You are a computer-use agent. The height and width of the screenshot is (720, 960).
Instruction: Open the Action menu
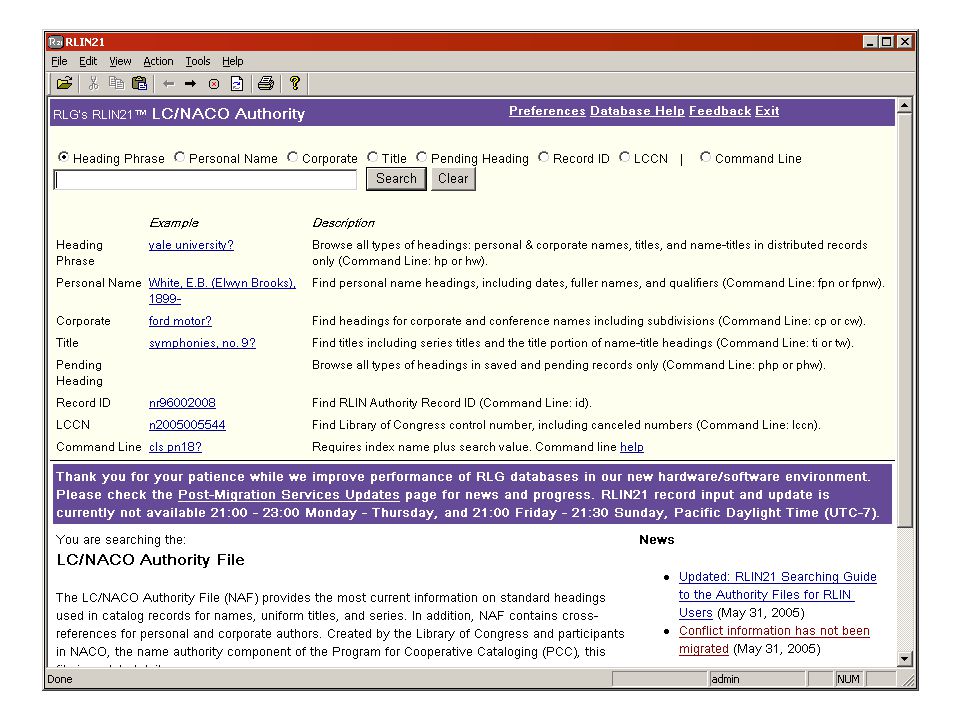point(158,61)
